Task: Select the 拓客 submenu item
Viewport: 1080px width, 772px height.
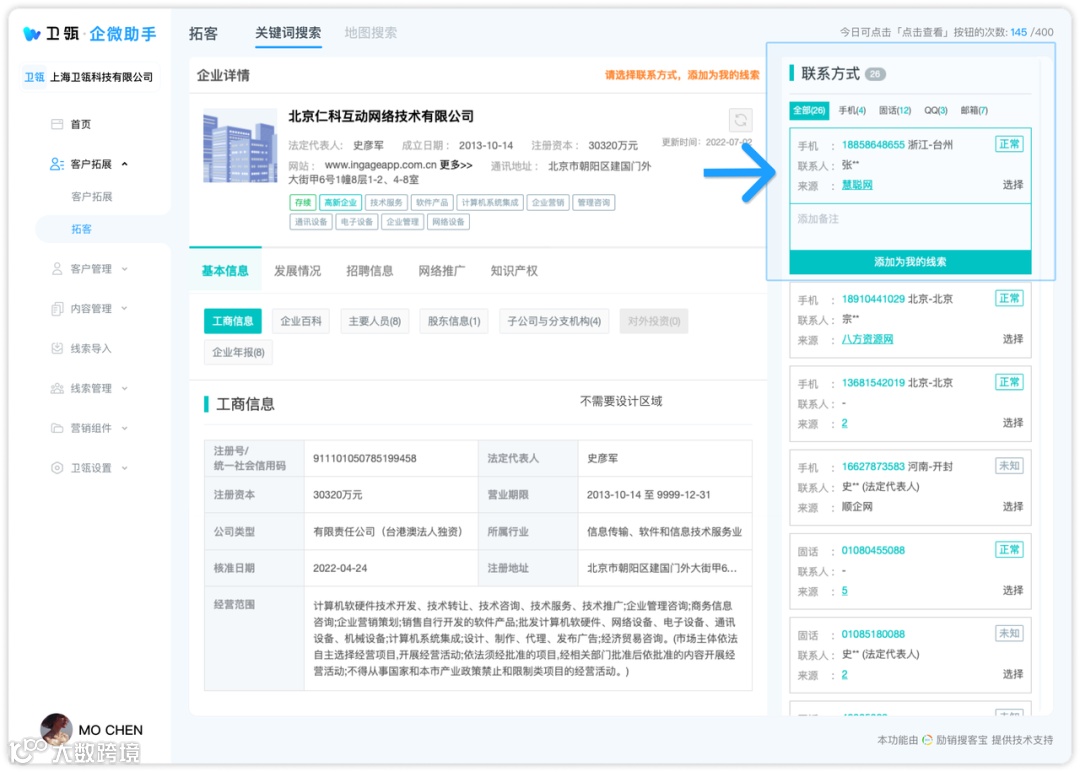Action: point(81,229)
